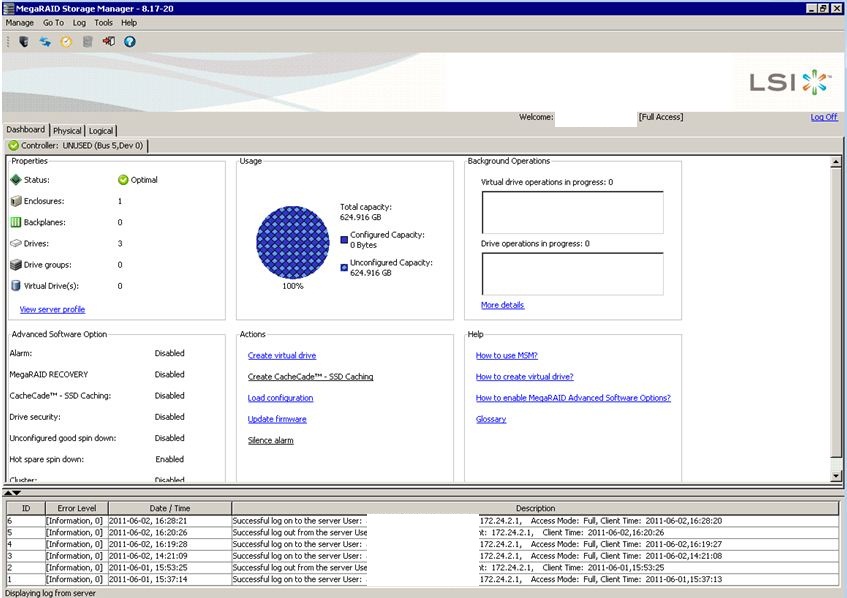Sort log by Date / Time column header

click(x=170, y=508)
